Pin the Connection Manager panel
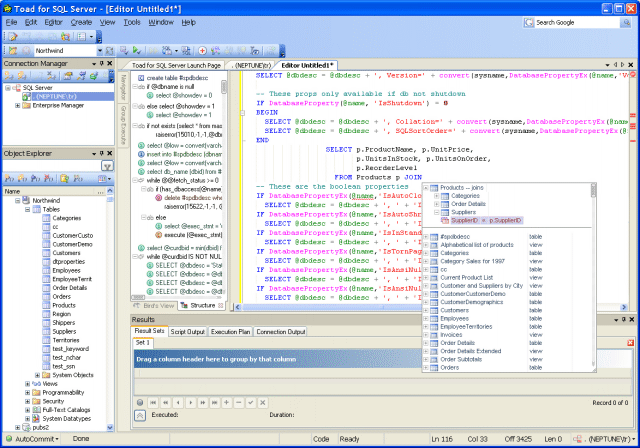The image size is (640, 448). (102, 63)
